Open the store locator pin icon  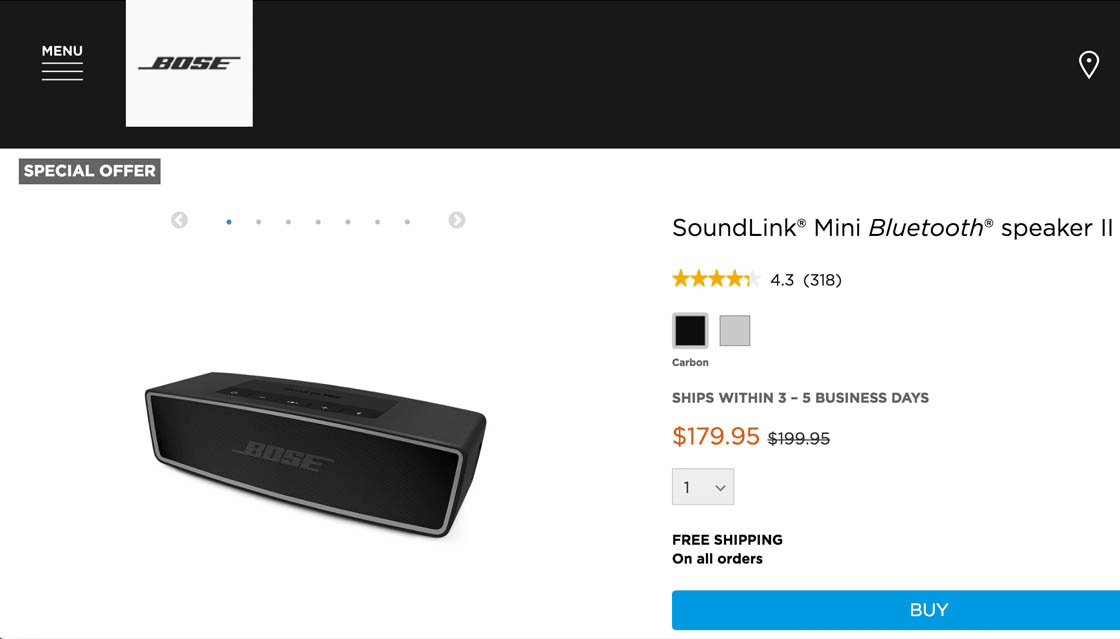[1089, 65]
